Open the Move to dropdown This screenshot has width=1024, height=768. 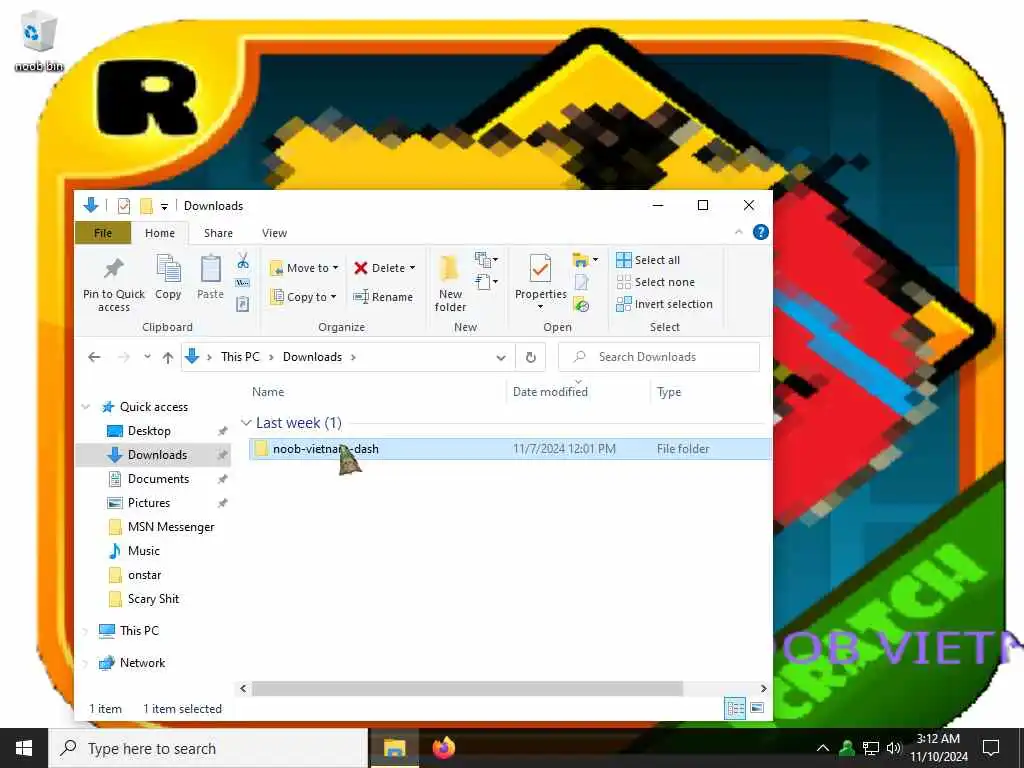point(304,268)
